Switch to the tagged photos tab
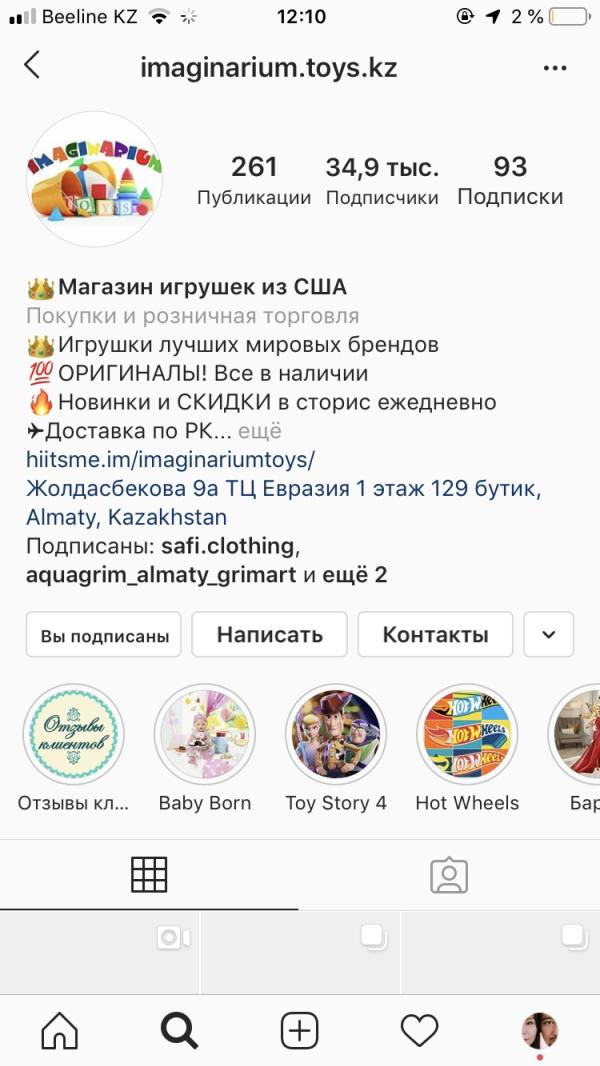Viewport: 600px width, 1066px height. (449, 876)
